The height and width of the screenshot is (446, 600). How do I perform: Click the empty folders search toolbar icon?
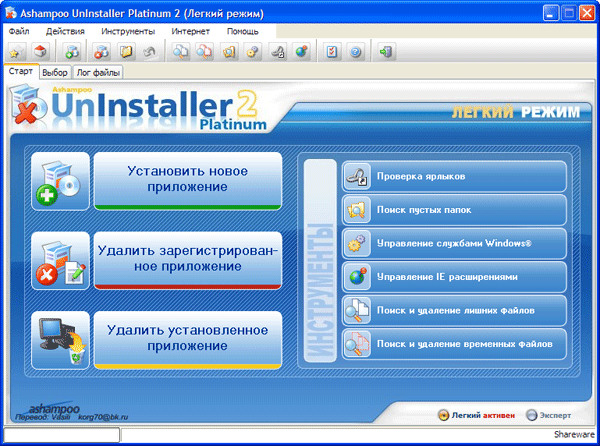click(x=229, y=51)
